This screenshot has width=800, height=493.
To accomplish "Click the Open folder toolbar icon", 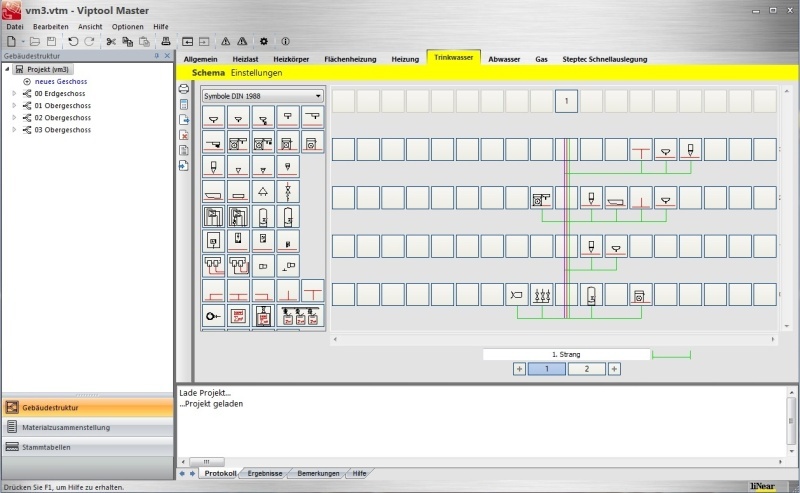I will [x=35, y=41].
